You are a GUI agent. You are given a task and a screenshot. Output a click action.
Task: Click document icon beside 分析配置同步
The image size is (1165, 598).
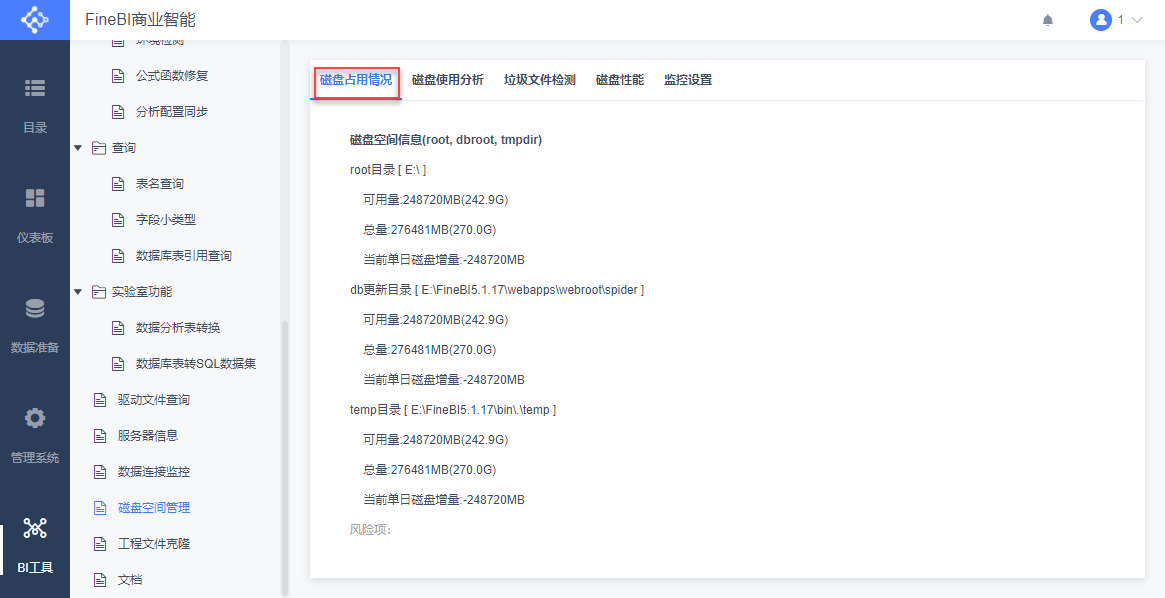coord(117,111)
